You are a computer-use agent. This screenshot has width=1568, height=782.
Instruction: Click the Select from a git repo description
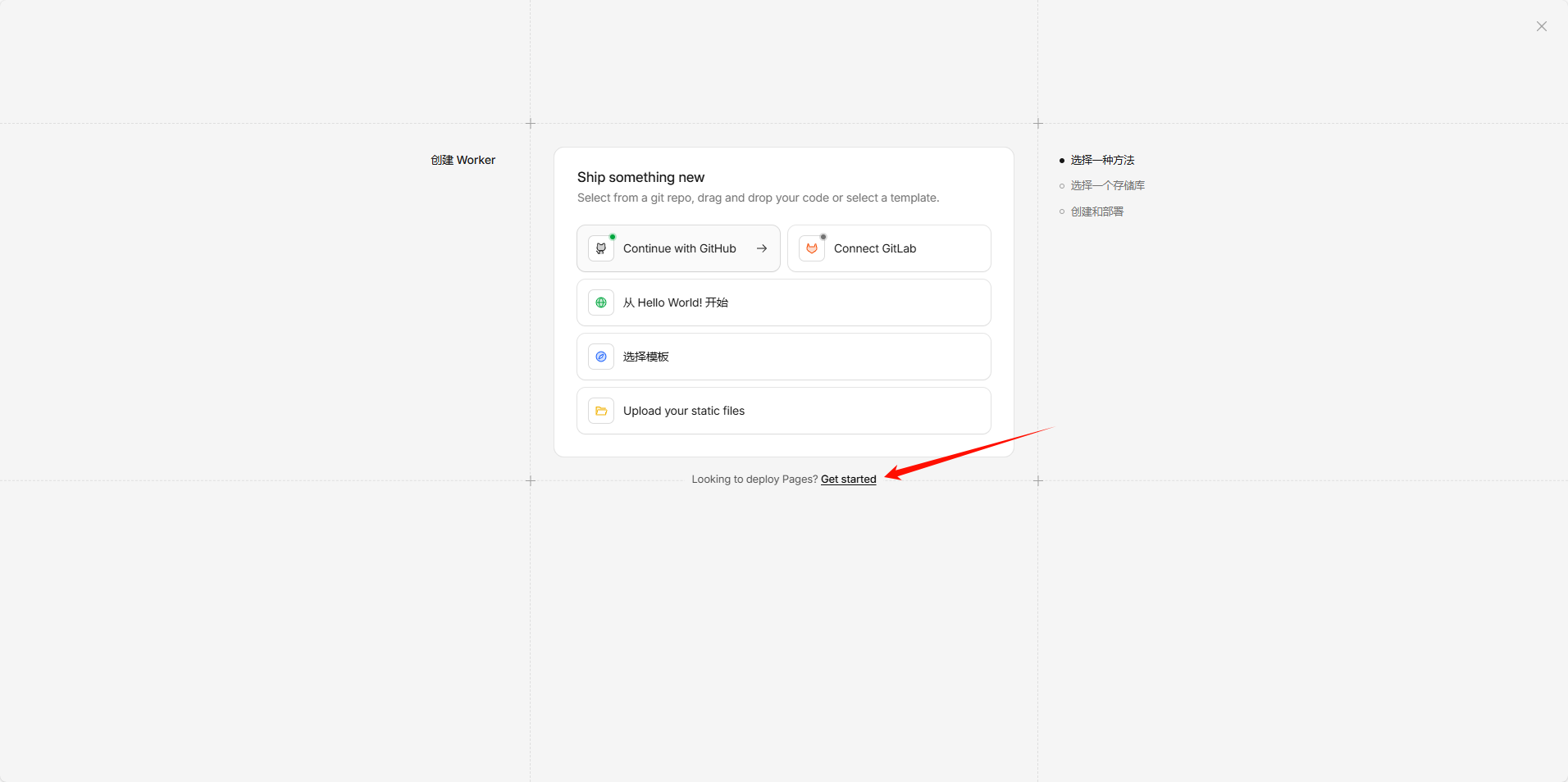pos(758,198)
